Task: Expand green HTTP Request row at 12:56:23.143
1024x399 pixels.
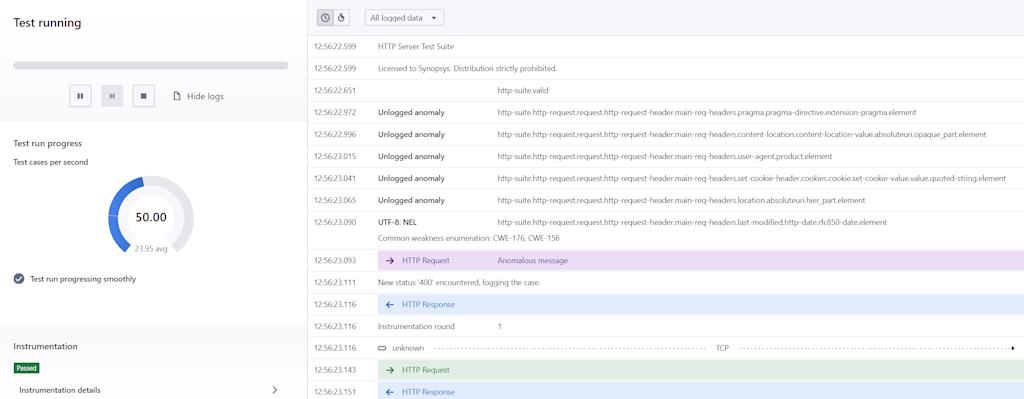Action: [x=701, y=370]
